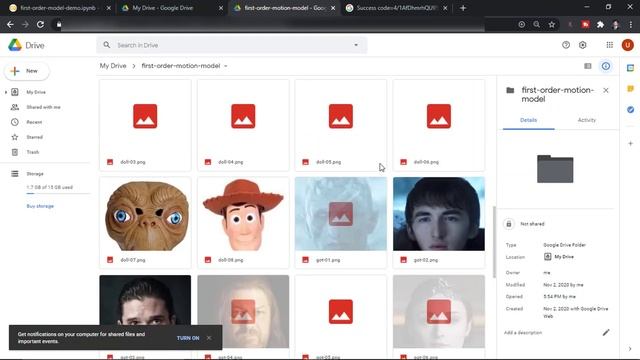Switch to the Activity tab
640x360 pixels.
[587, 120]
